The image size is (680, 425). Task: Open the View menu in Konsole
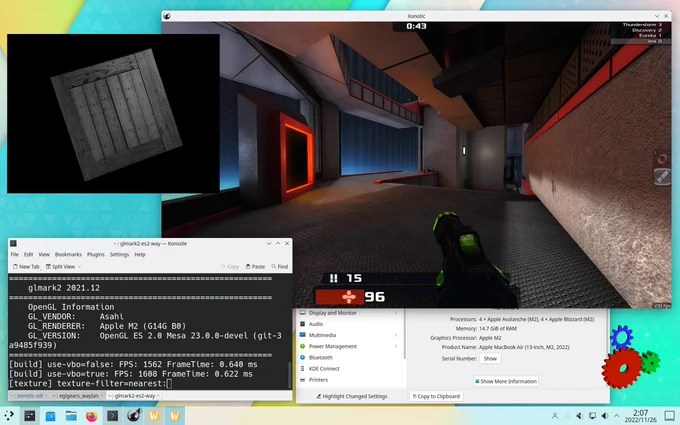[44, 255]
